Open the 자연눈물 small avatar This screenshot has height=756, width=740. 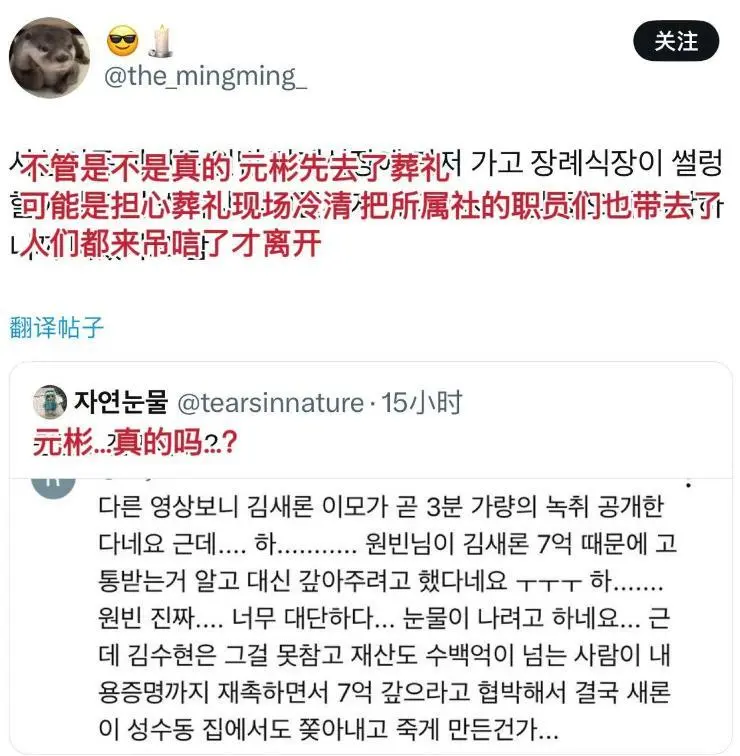pyautogui.click(x=50, y=402)
